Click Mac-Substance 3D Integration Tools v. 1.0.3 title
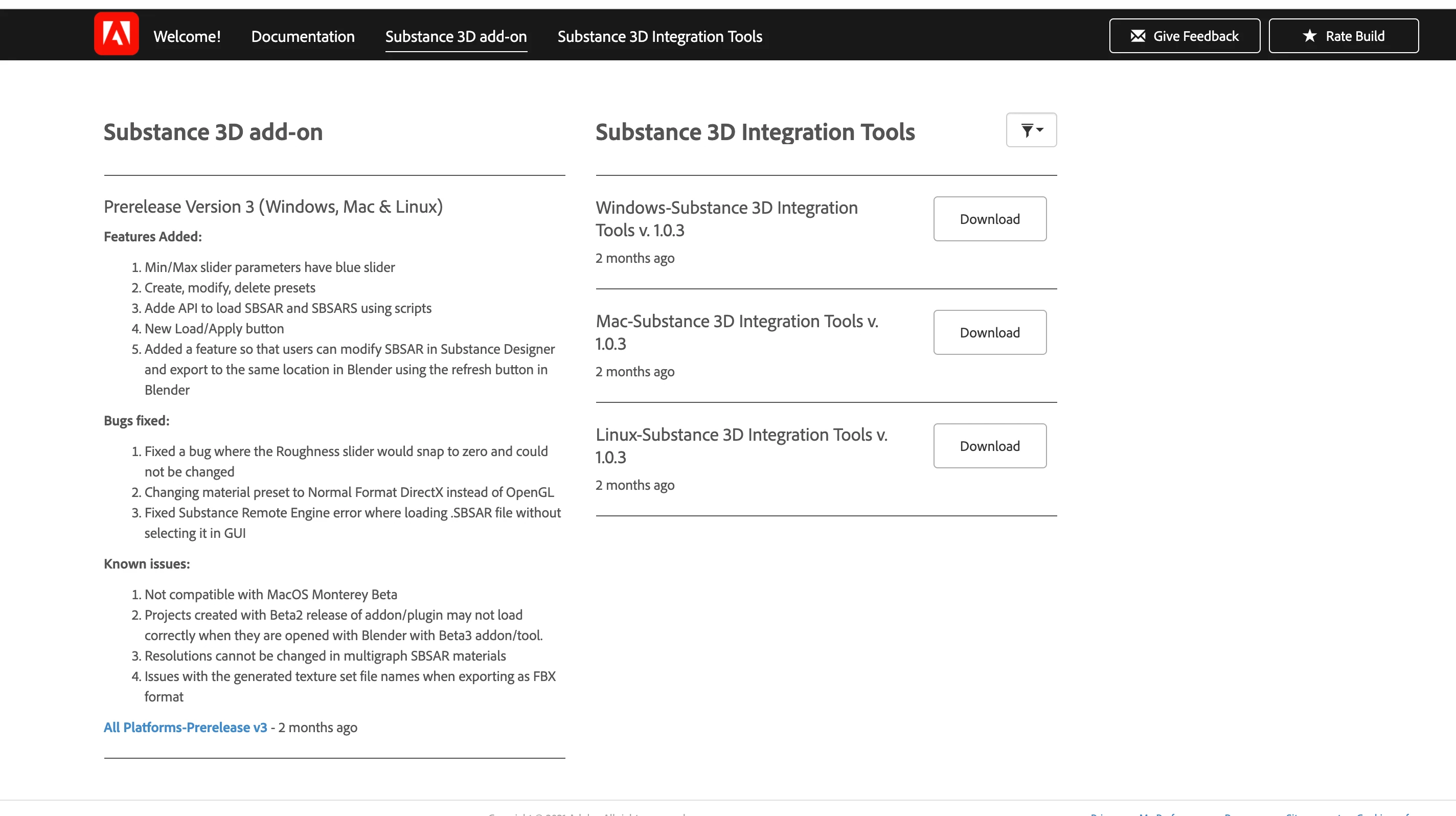 point(737,332)
